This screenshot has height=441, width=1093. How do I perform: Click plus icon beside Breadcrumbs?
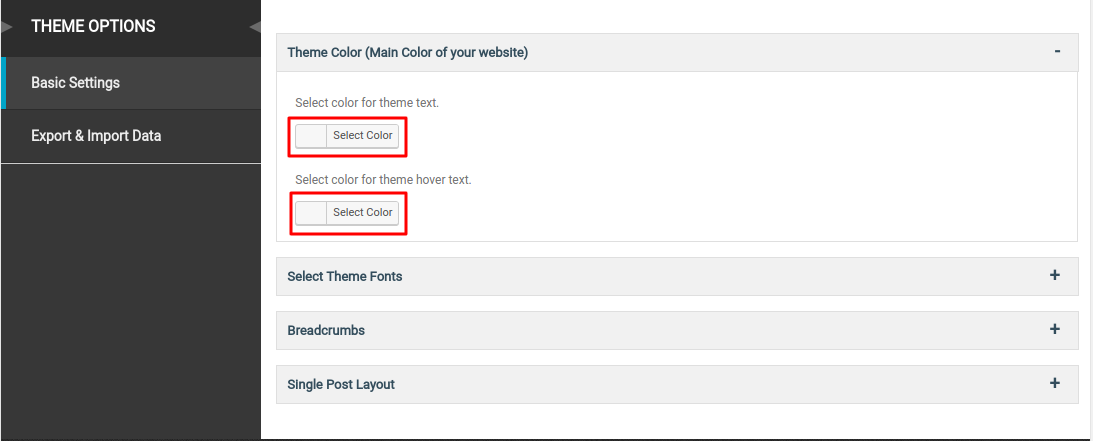[x=1055, y=329]
